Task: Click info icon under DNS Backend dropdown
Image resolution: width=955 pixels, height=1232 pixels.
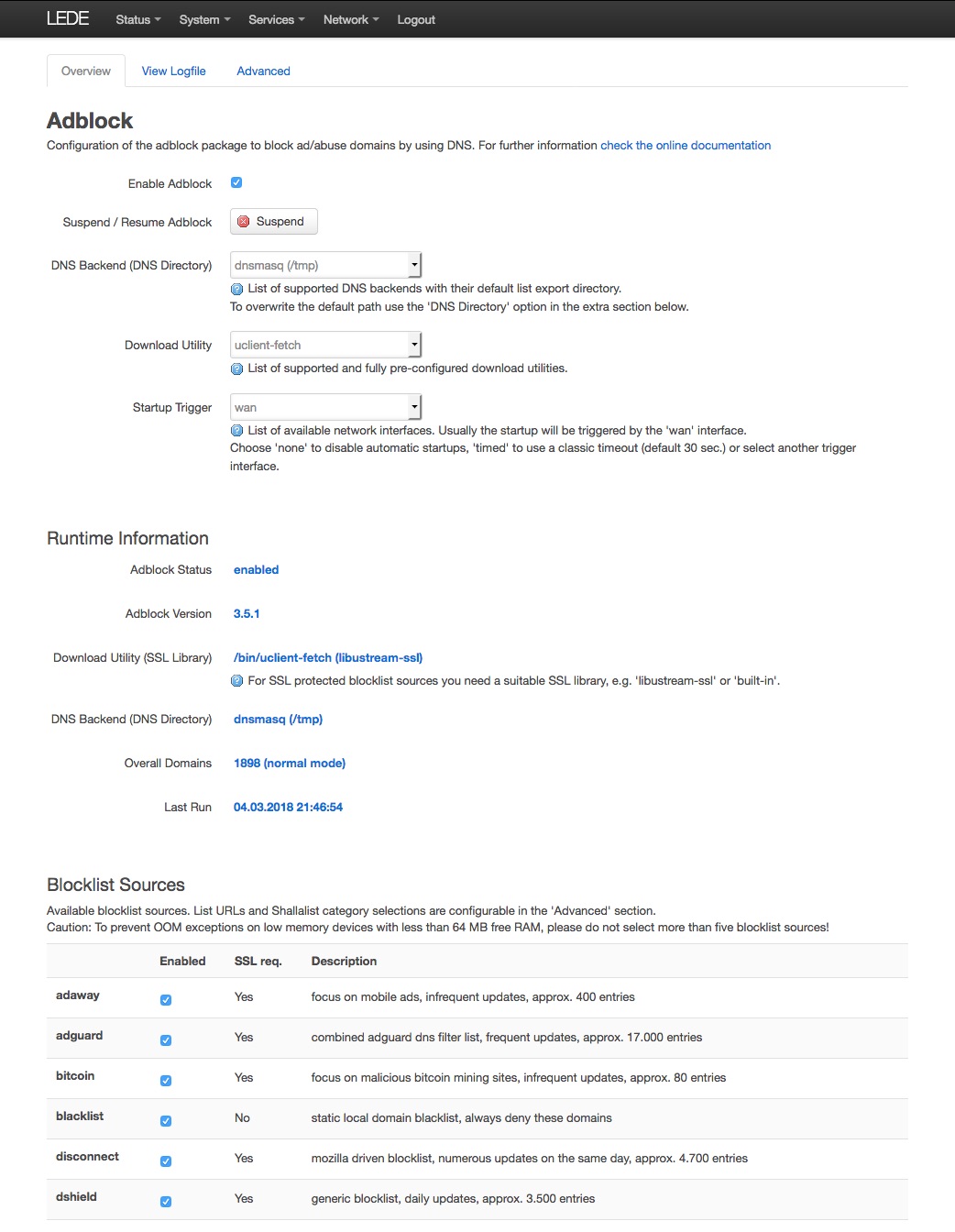Action: click(x=236, y=289)
